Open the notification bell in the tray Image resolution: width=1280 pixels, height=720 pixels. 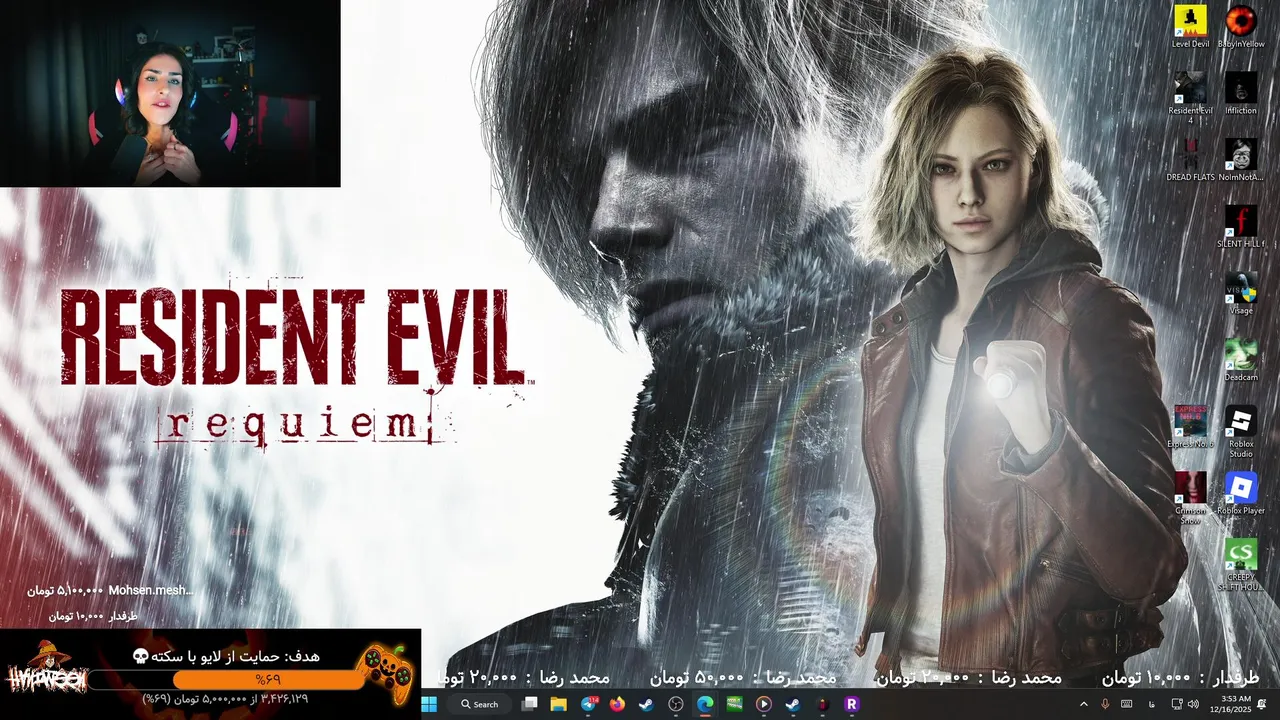click(x=1262, y=704)
